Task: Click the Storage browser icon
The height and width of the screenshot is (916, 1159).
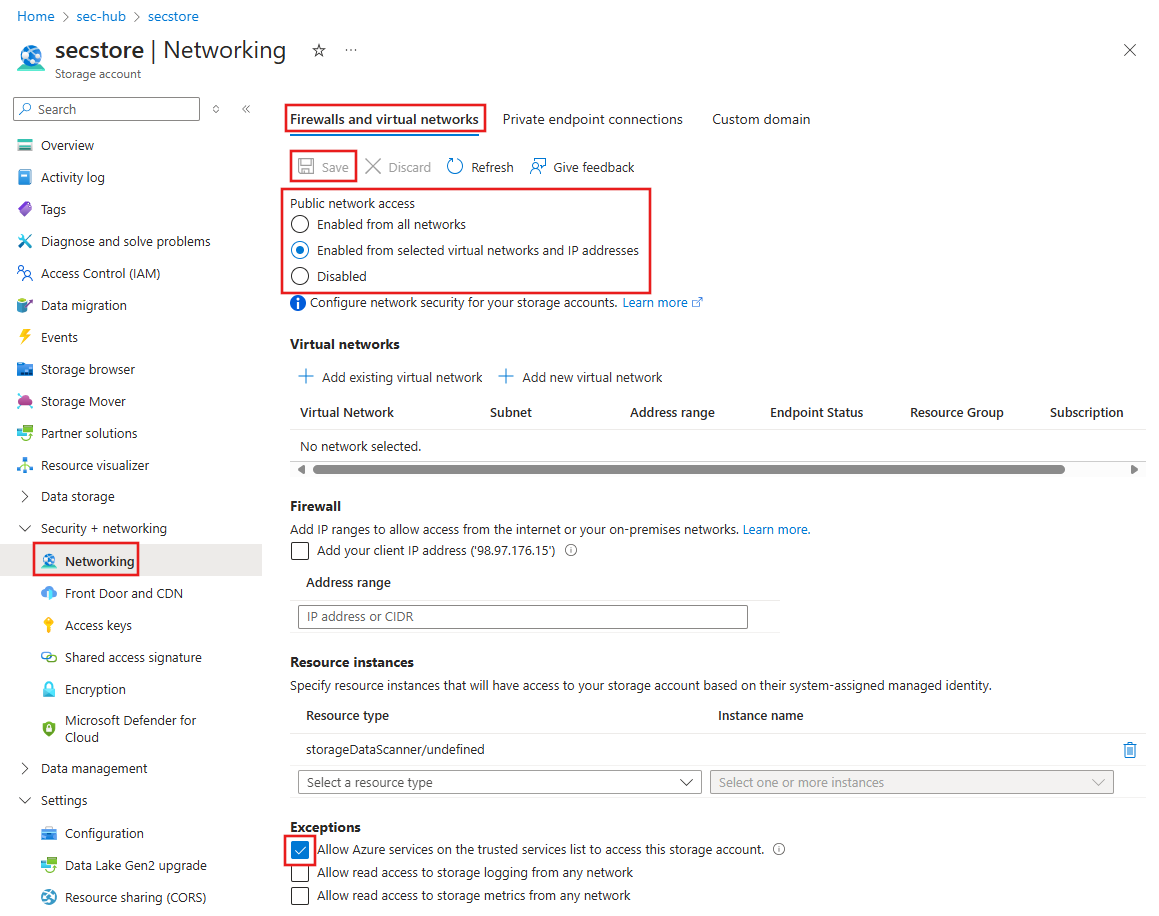Action: [x=25, y=370]
